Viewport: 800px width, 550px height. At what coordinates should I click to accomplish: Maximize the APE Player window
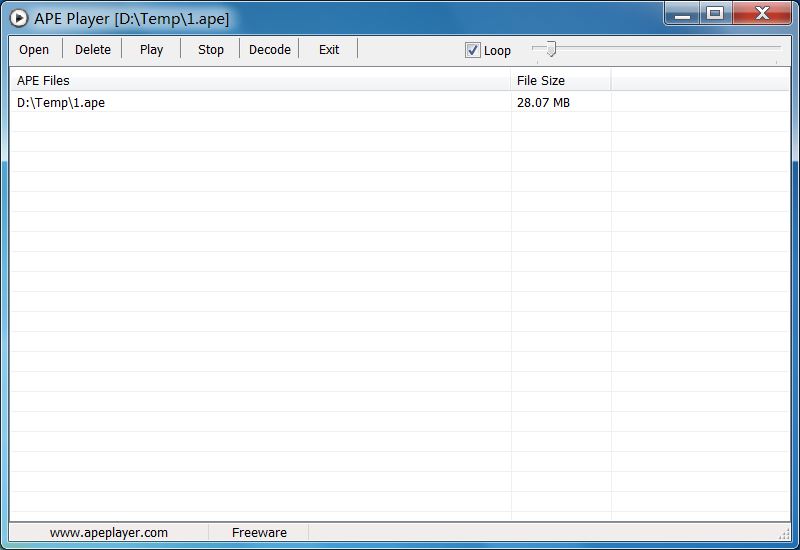click(x=715, y=13)
